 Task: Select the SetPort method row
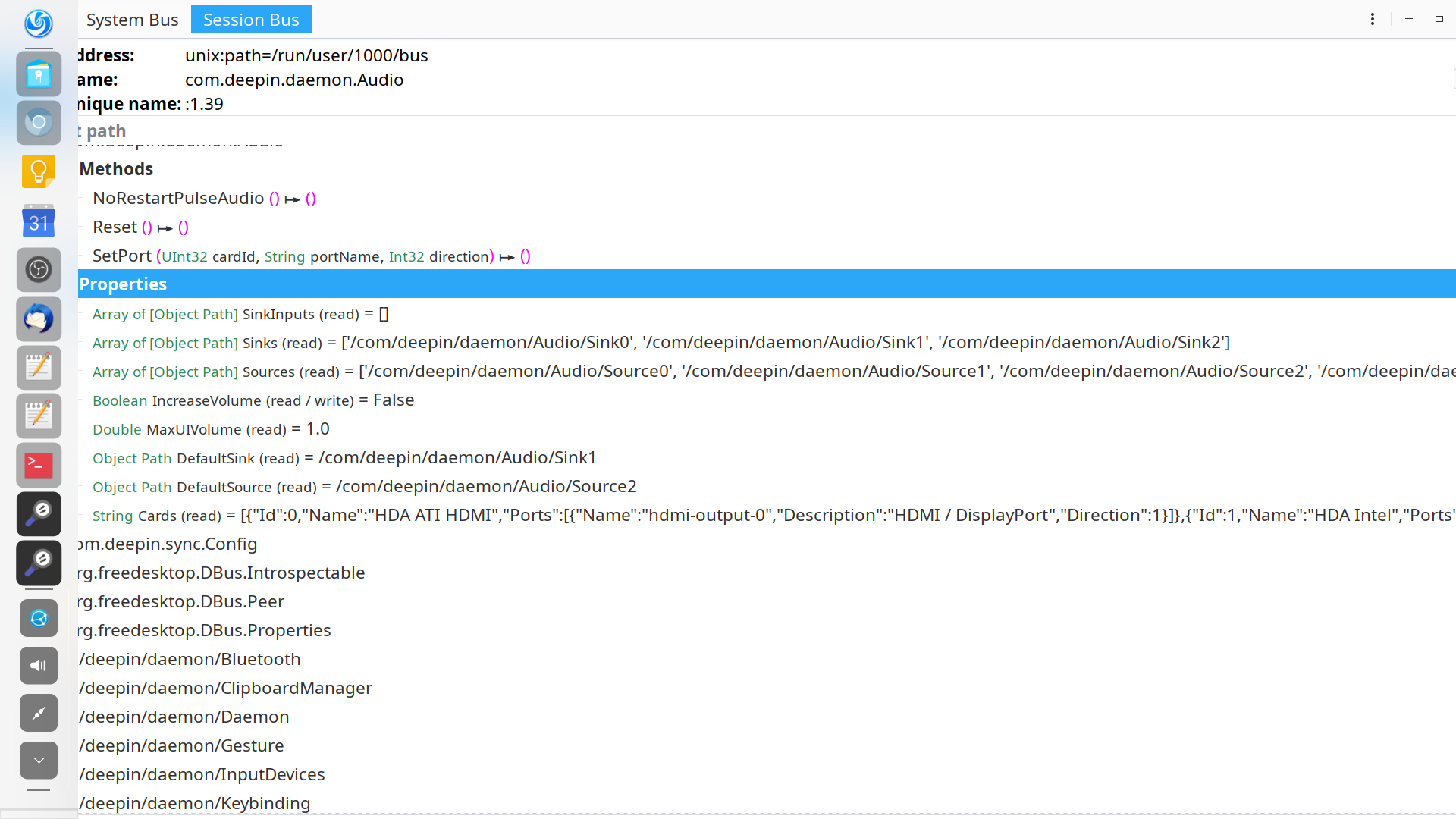(x=312, y=256)
